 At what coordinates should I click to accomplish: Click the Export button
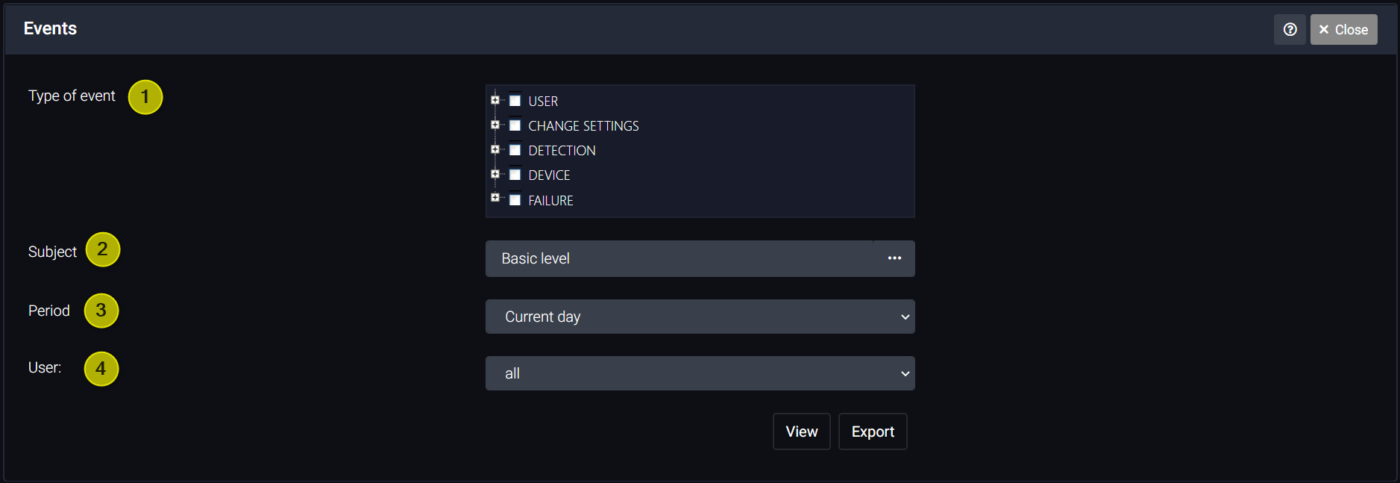[873, 431]
